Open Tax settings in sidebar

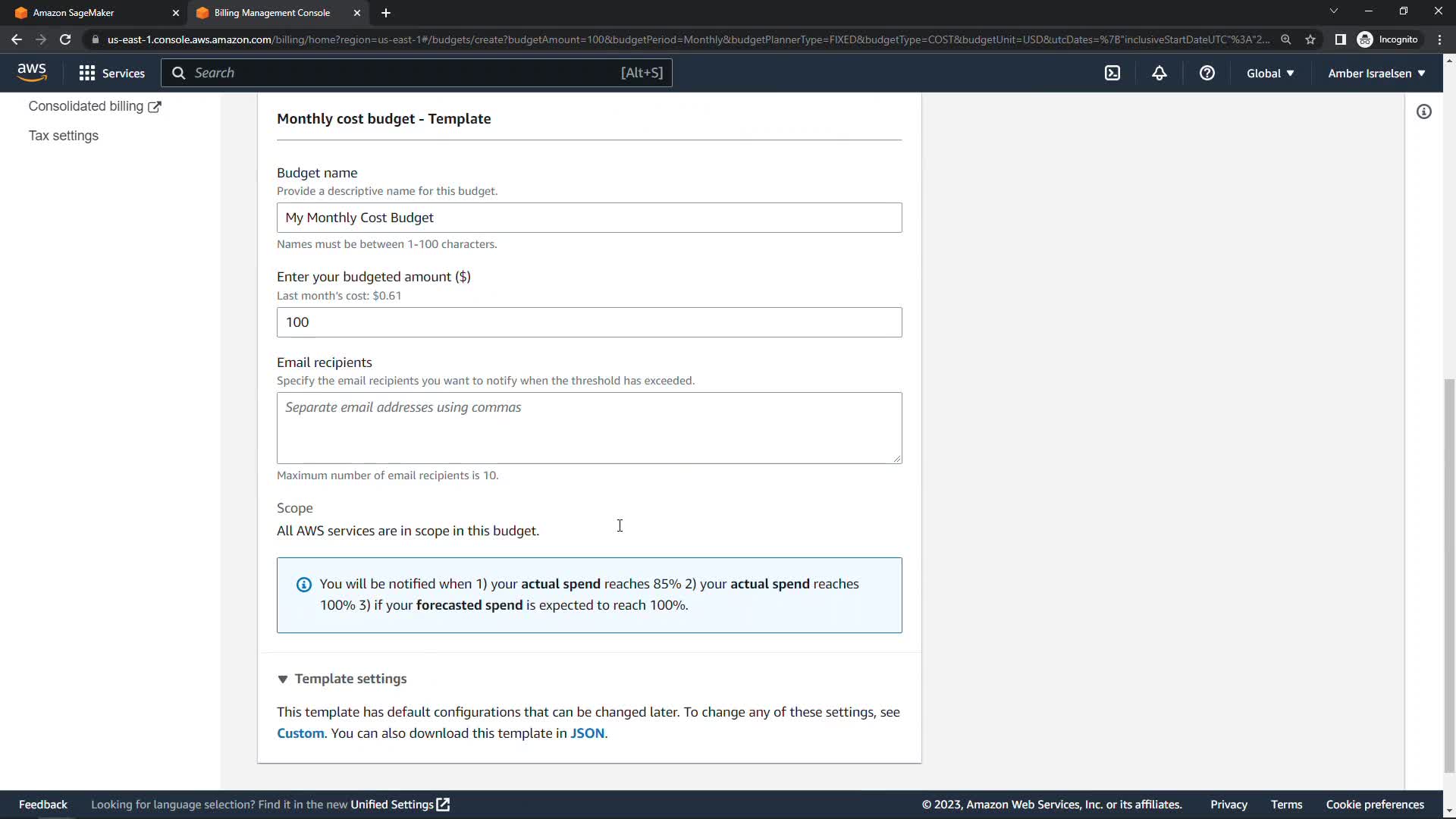[x=64, y=136]
